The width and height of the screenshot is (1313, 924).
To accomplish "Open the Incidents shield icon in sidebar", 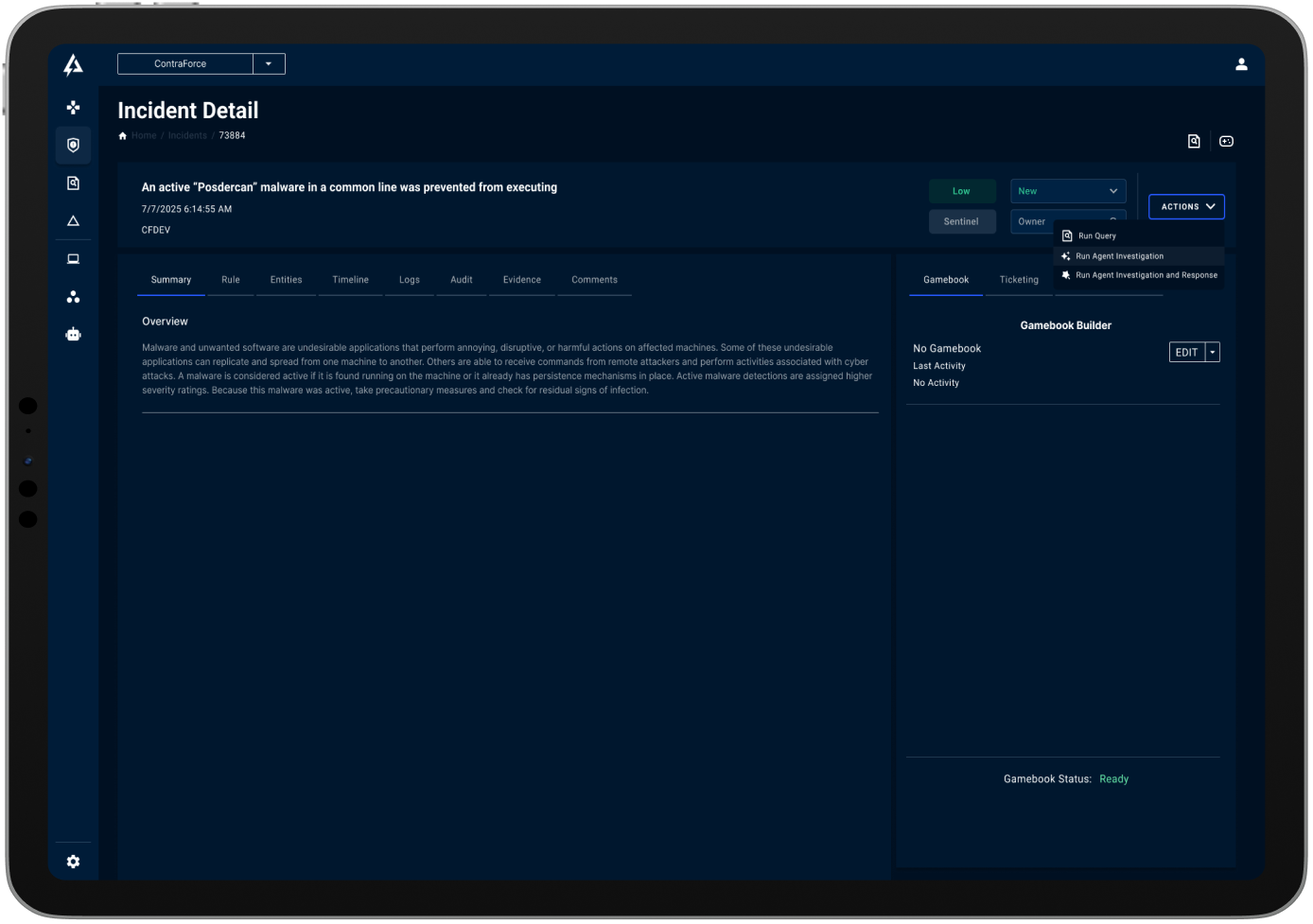I will (x=73, y=145).
